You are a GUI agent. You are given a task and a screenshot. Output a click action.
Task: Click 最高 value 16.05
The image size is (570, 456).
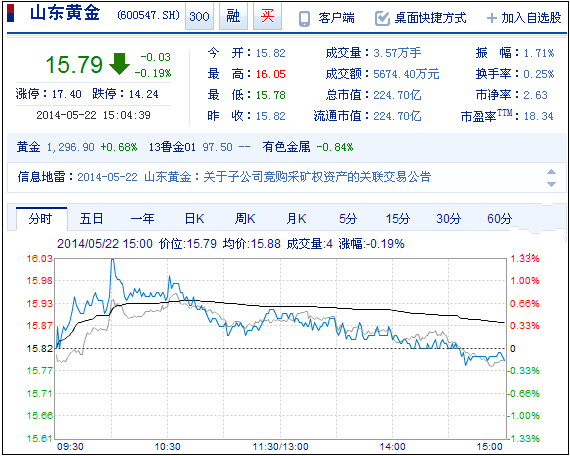coord(270,75)
